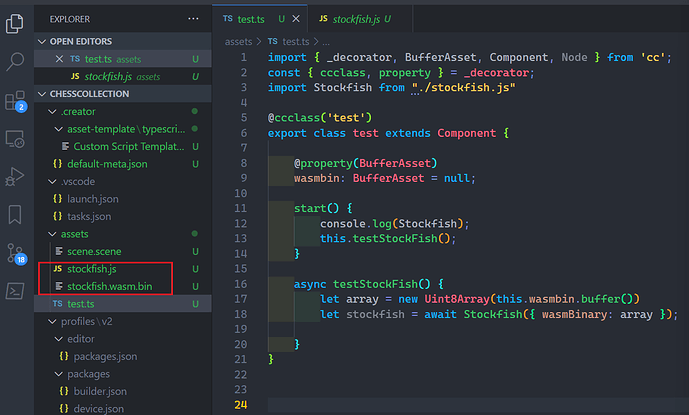
Task: Open default-meta.json file
Action: pyautogui.click(x=123, y=164)
